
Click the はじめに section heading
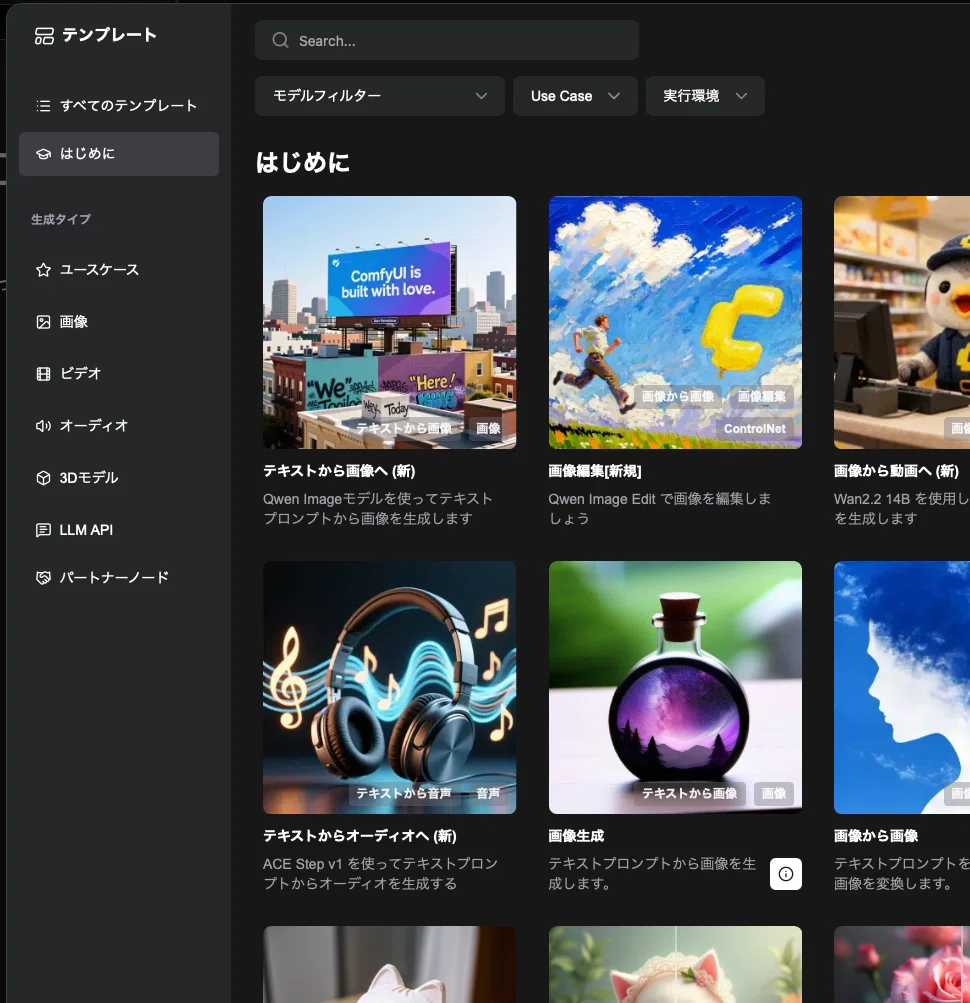[303, 162]
